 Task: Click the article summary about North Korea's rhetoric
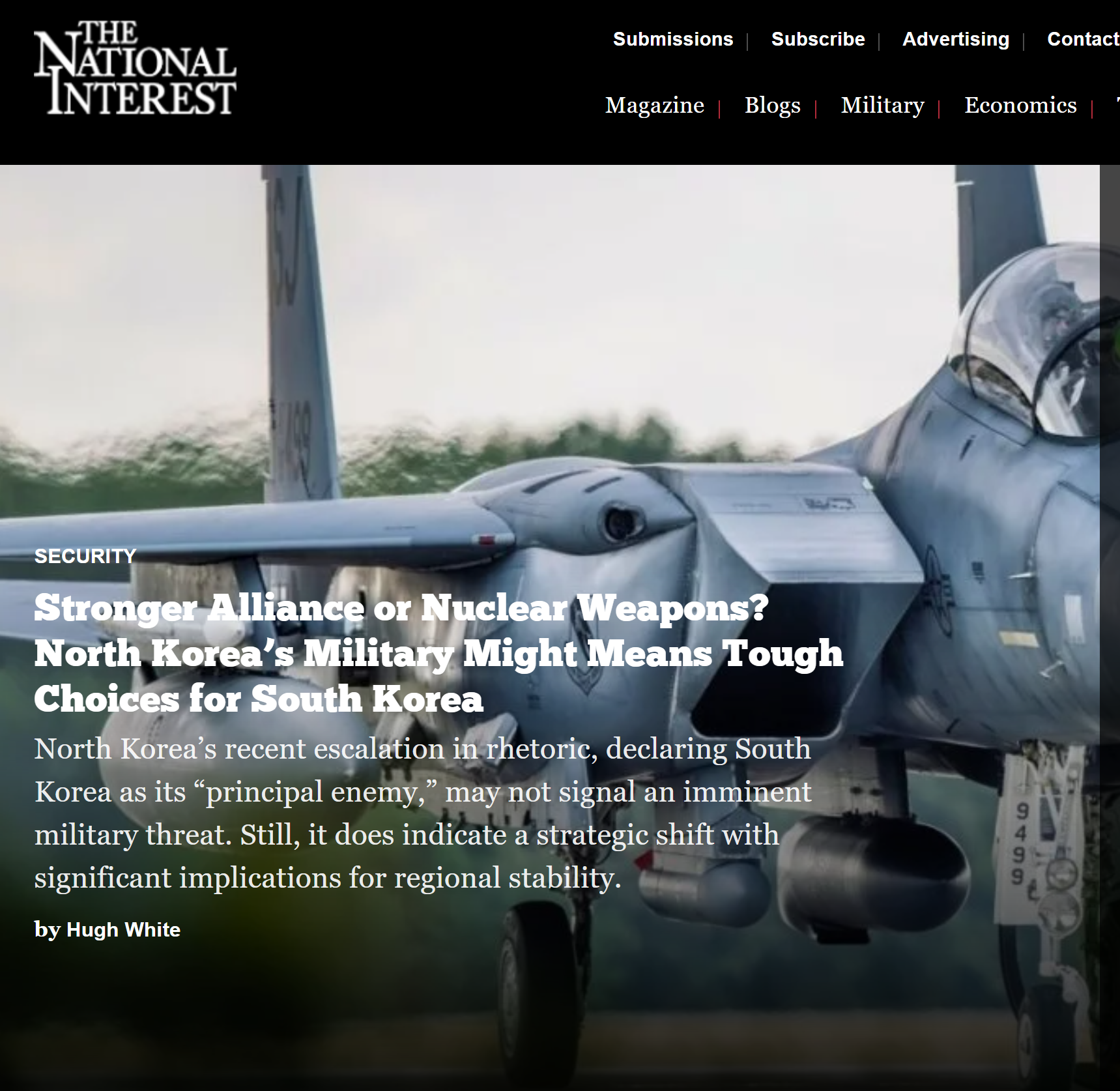pos(424,813)
